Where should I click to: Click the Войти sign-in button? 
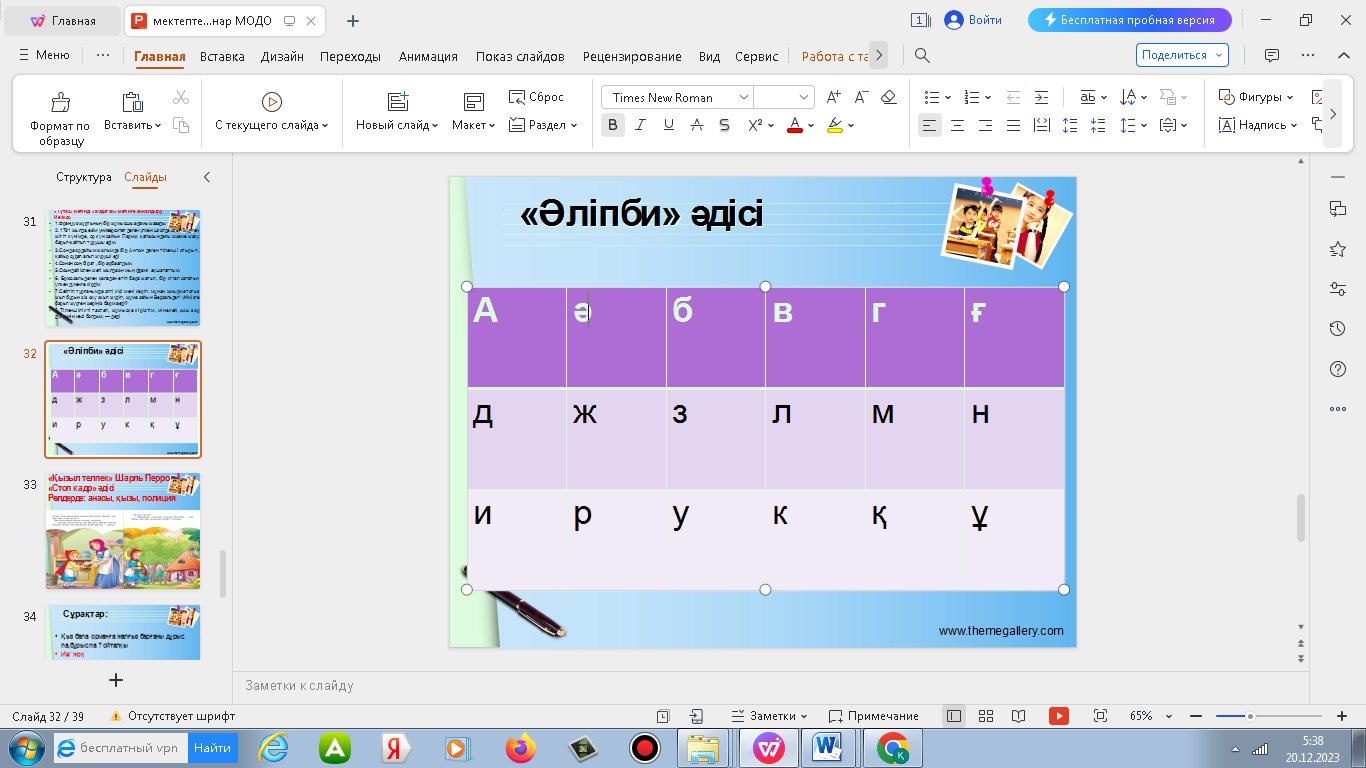(x=974, y=20)
